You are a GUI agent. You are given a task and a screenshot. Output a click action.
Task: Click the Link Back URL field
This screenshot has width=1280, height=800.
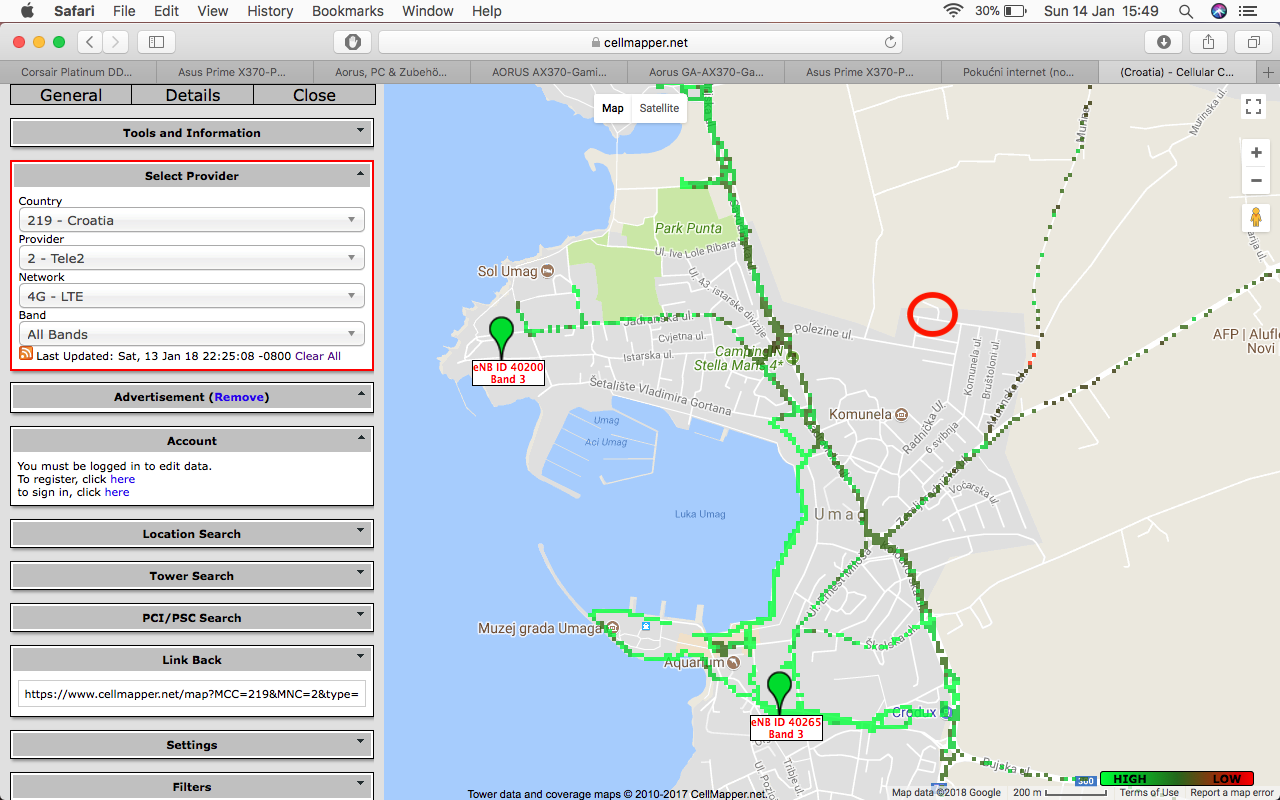tap(191, 693)
